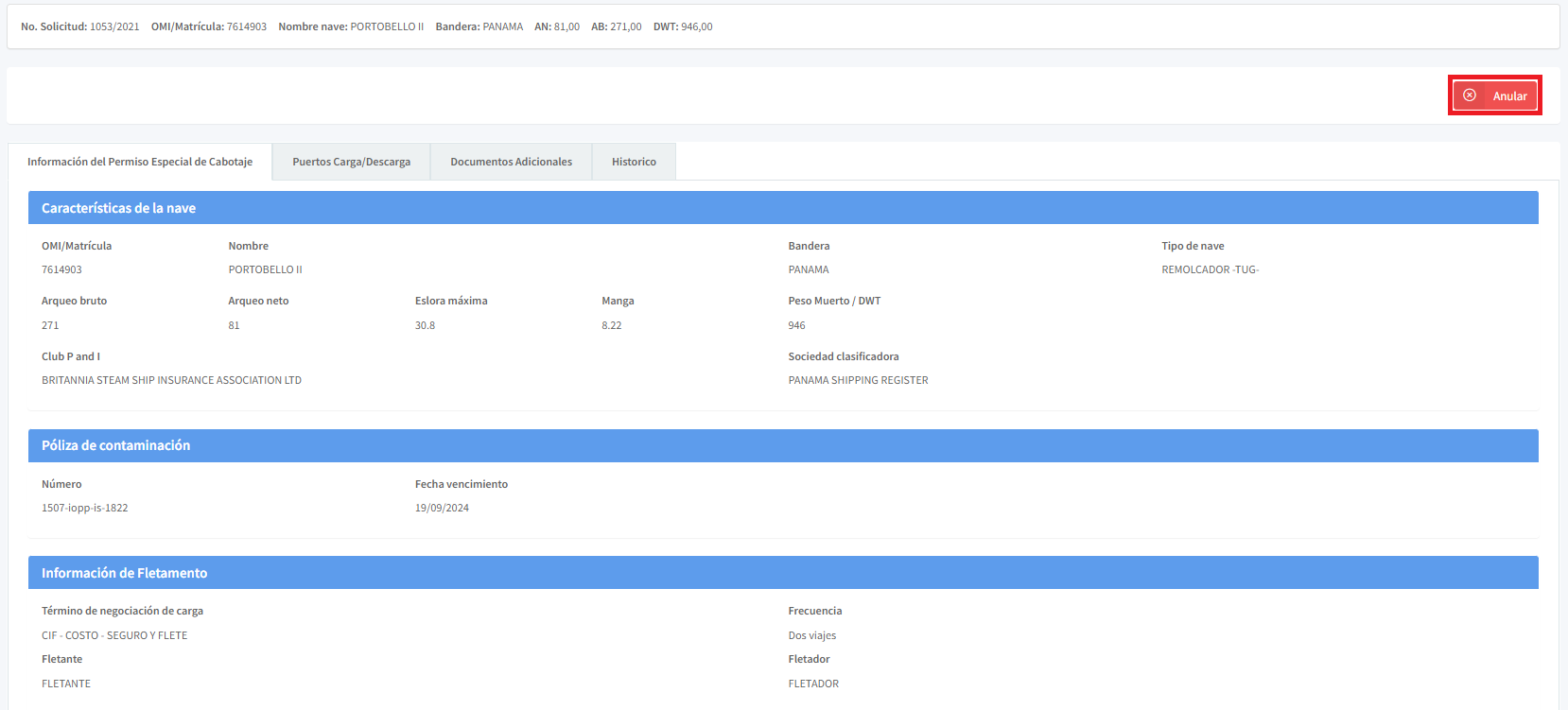Click the policy number 1507-iopp-is-1822

click(84, 508)
